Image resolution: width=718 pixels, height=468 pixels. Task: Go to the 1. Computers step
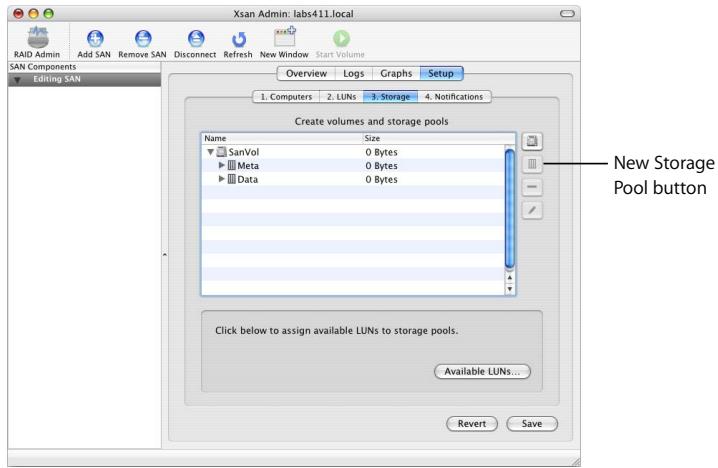(x=286, y=97)
